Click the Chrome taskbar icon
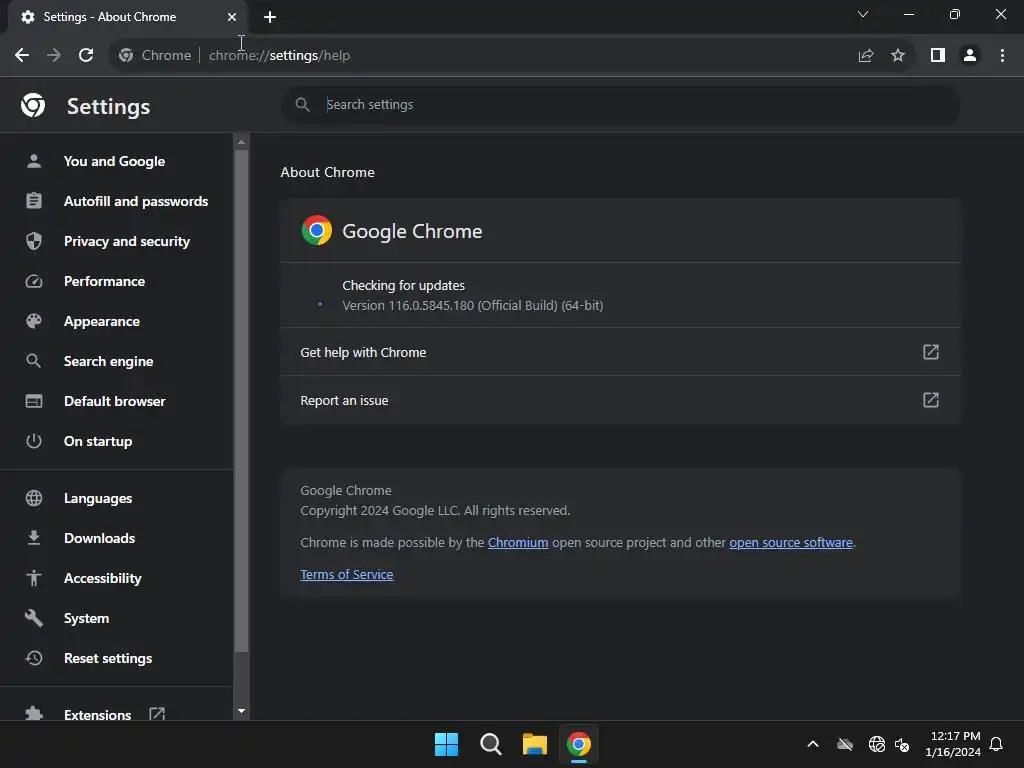 (x=579, y=744)
